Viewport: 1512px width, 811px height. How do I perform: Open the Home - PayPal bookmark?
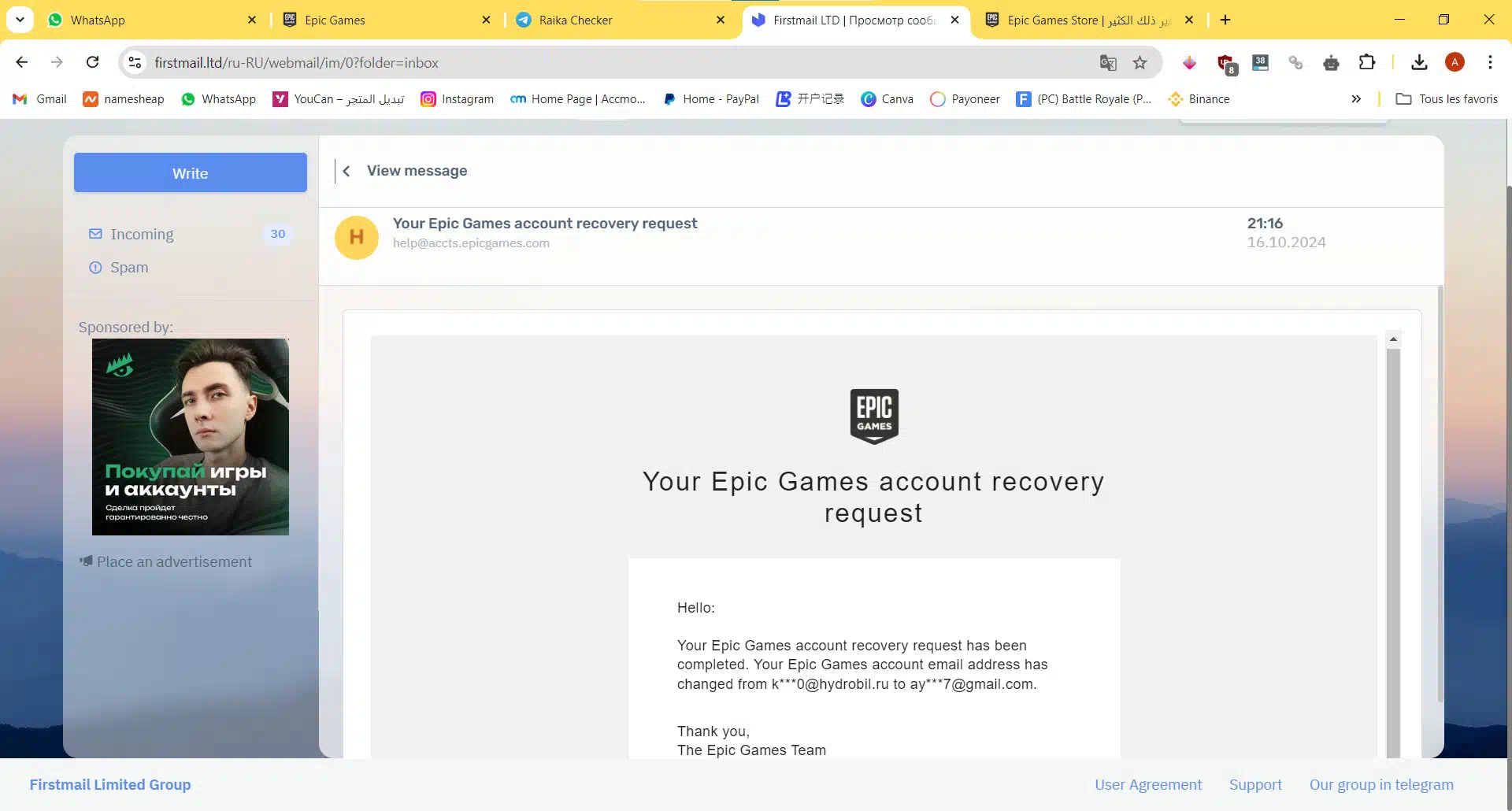[x=710, y=98]
